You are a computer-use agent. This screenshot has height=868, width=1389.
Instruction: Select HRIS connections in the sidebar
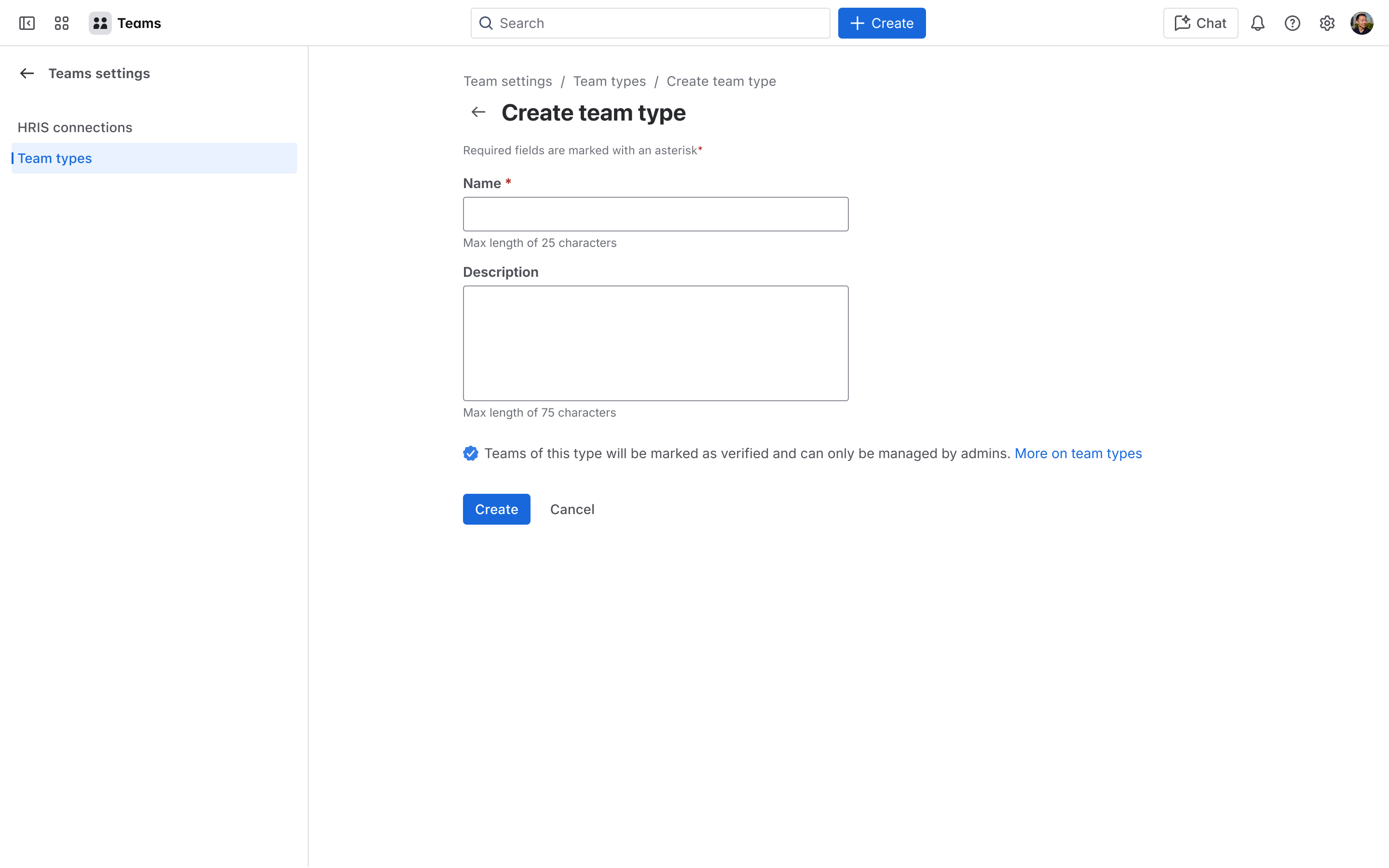click(x=75, y=127)
